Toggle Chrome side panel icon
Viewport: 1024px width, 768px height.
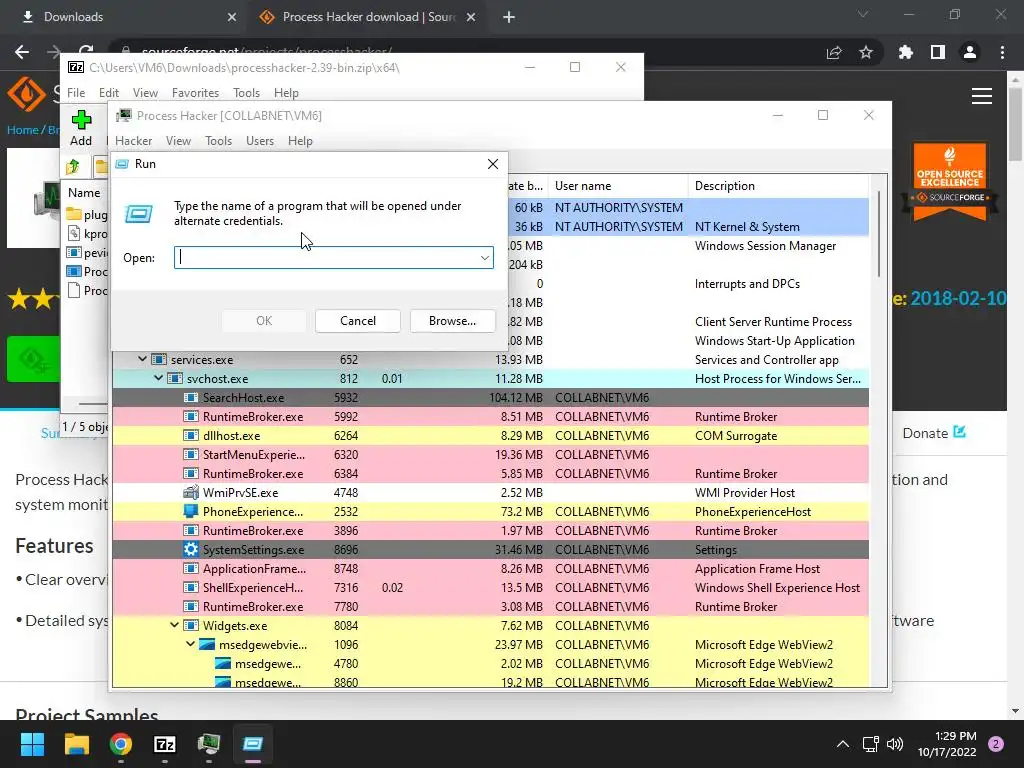938,52
